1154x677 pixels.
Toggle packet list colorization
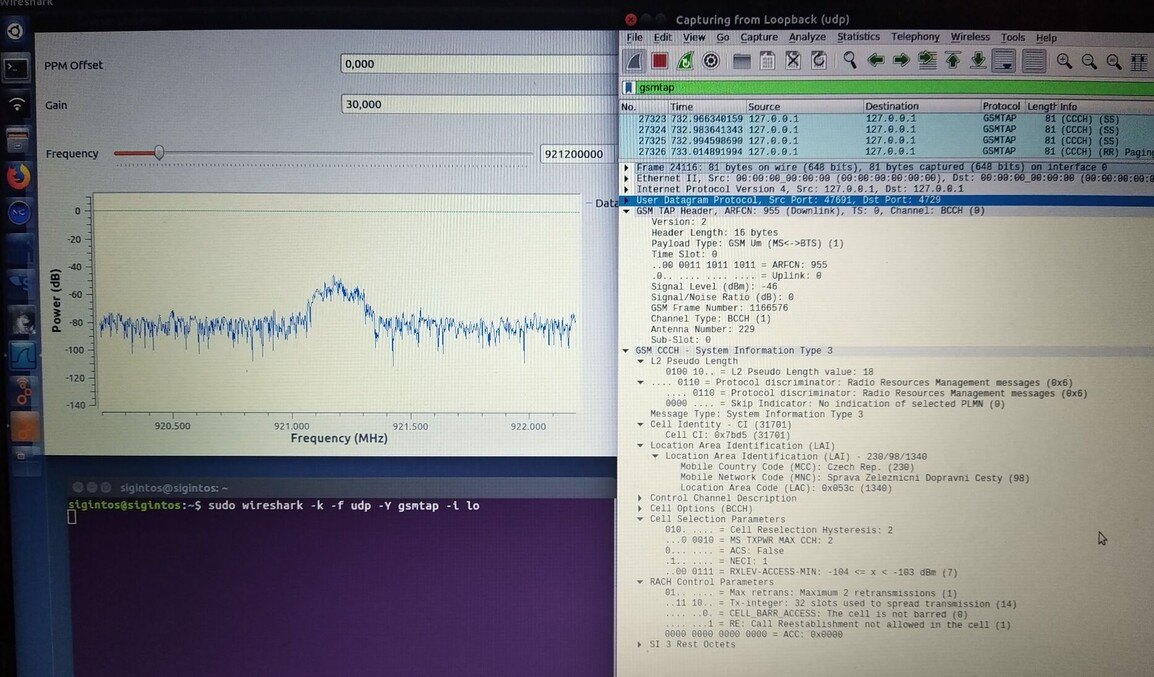point(1034,61)
